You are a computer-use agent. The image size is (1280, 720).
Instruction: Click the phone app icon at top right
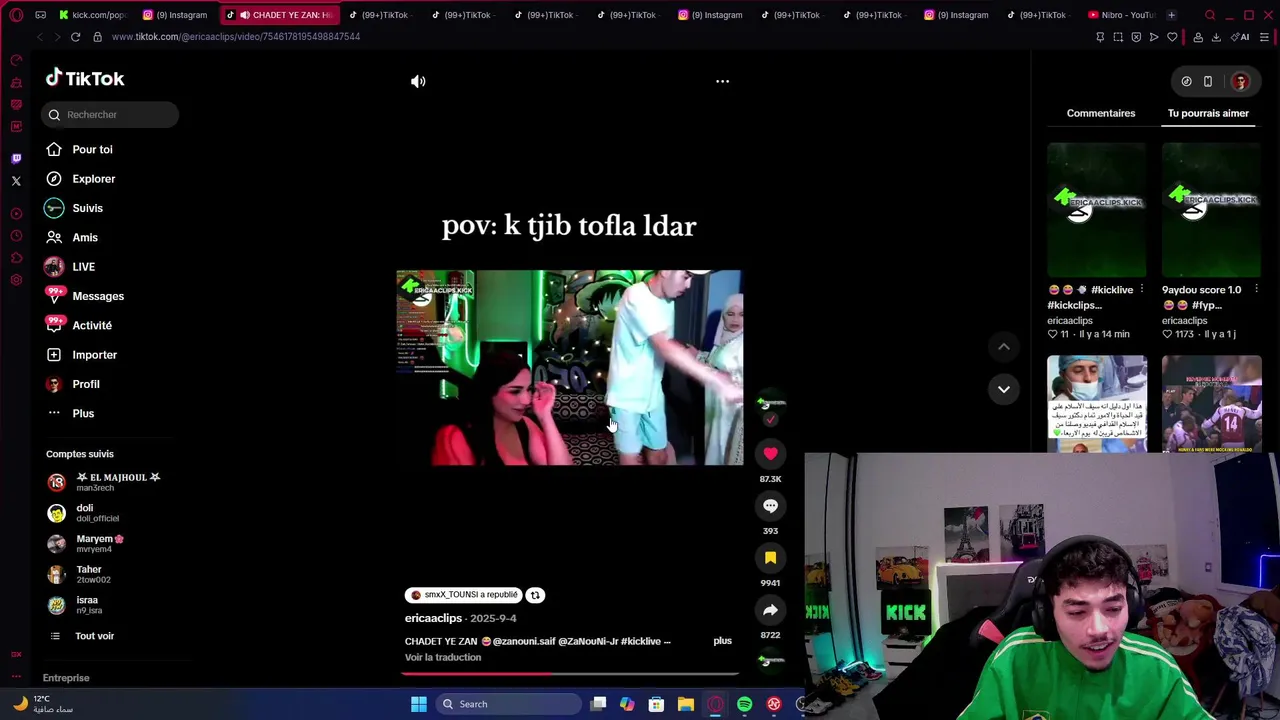tap(1208, 81)
